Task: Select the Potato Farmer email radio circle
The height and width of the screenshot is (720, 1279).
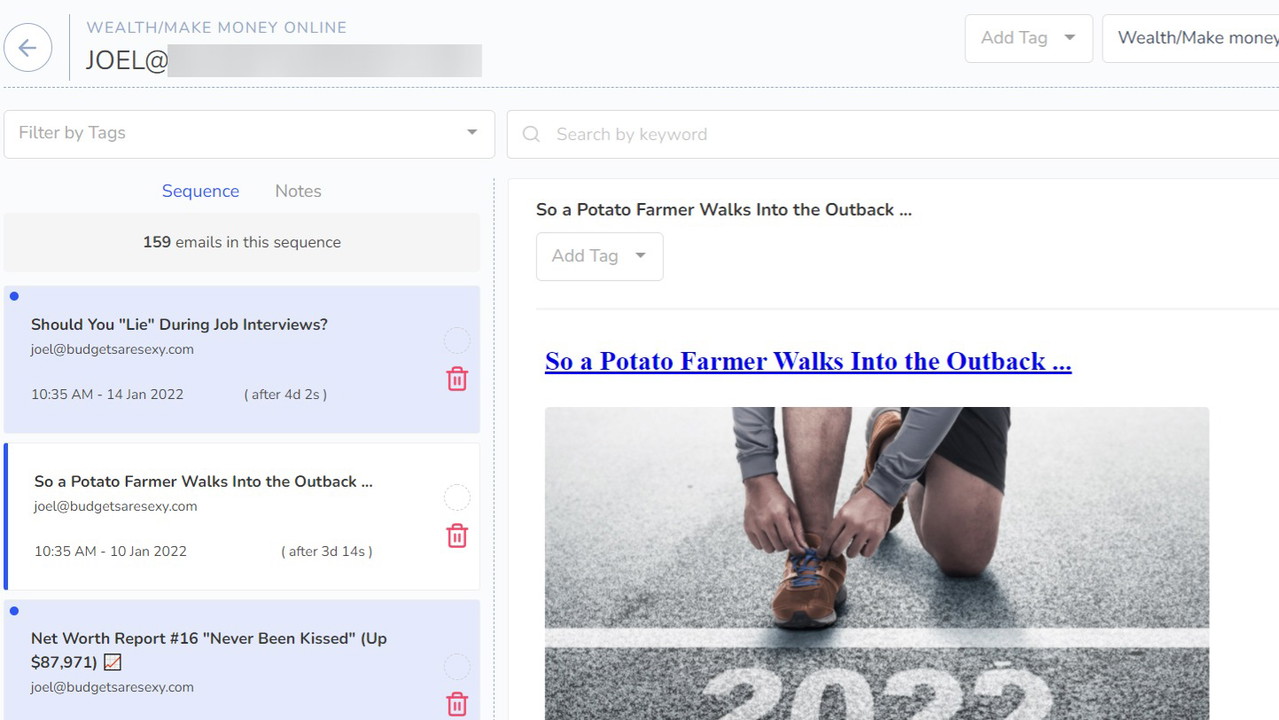Action: point(457,498)
